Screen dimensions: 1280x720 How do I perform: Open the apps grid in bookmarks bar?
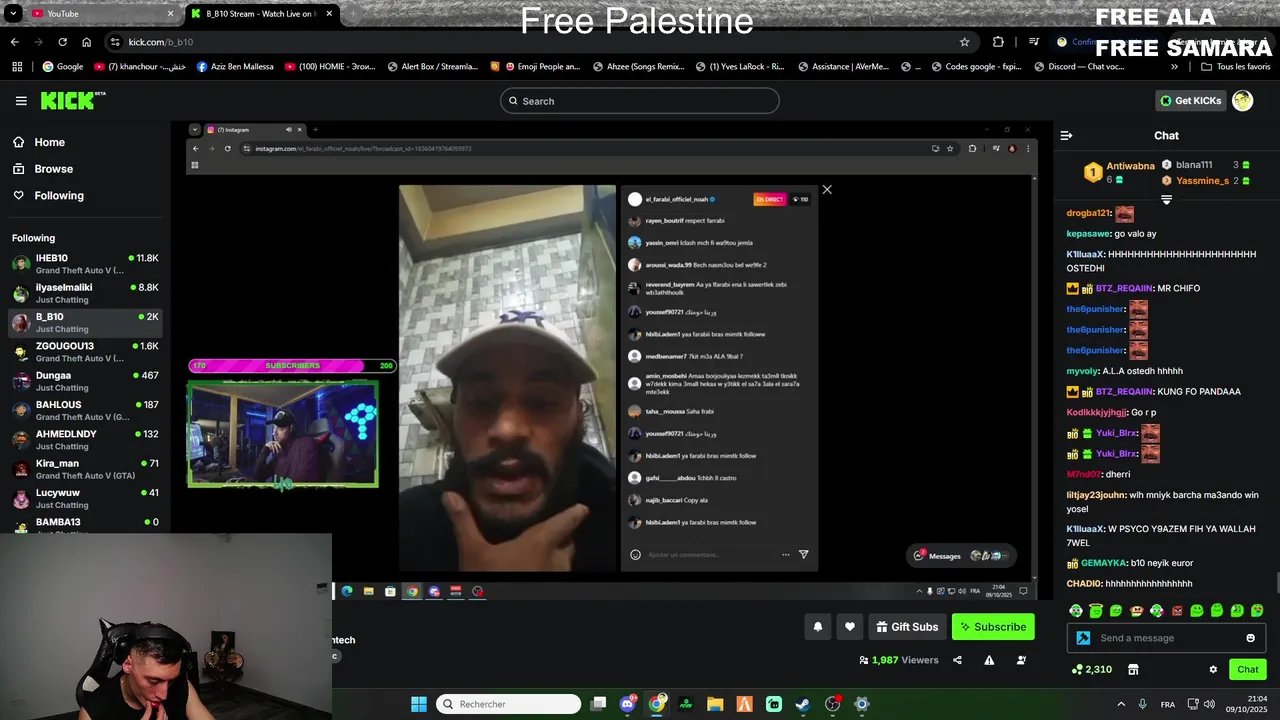[x=17, y=67]
